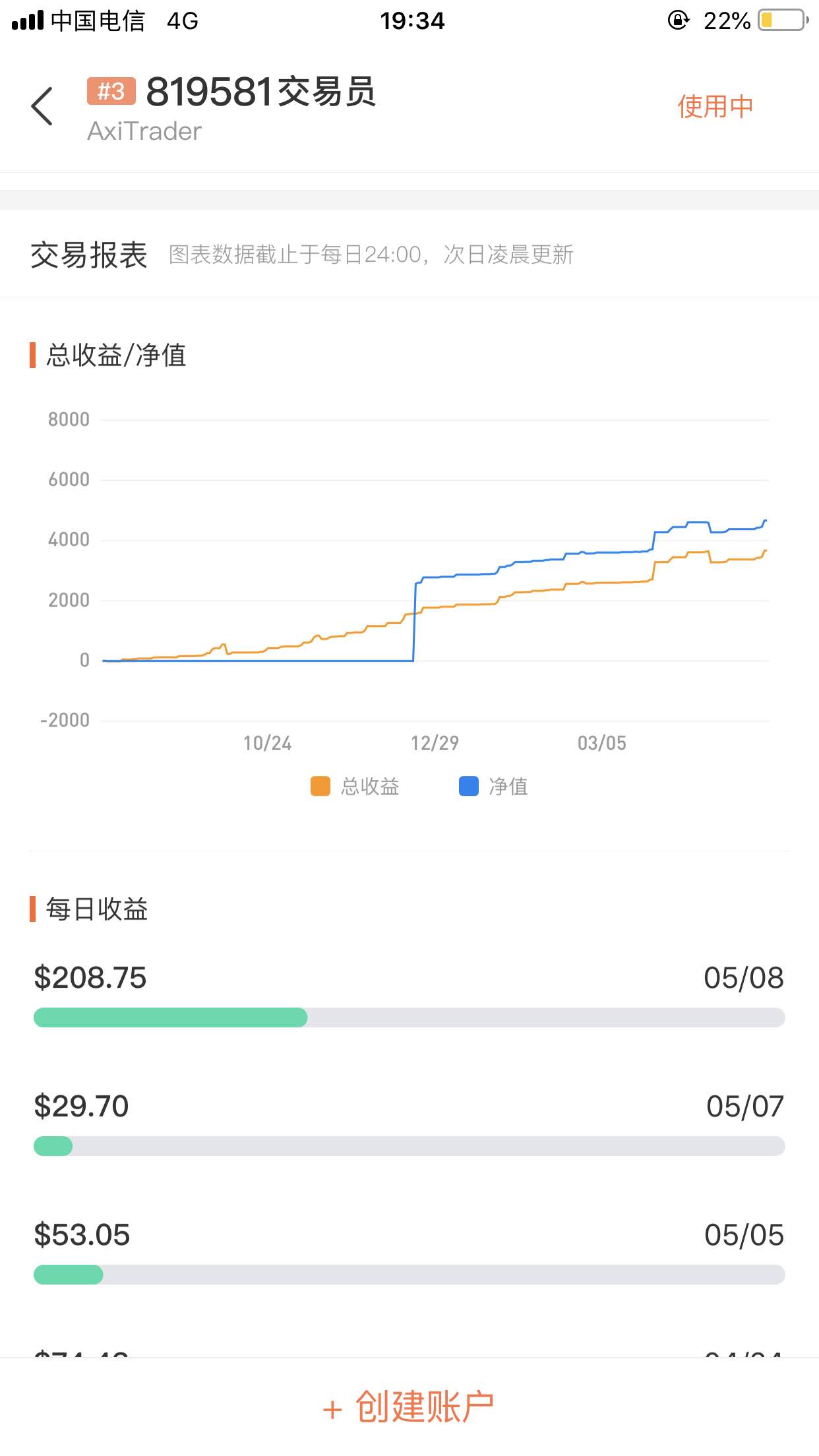Tap the back arrow icon

tap(42, 106)
